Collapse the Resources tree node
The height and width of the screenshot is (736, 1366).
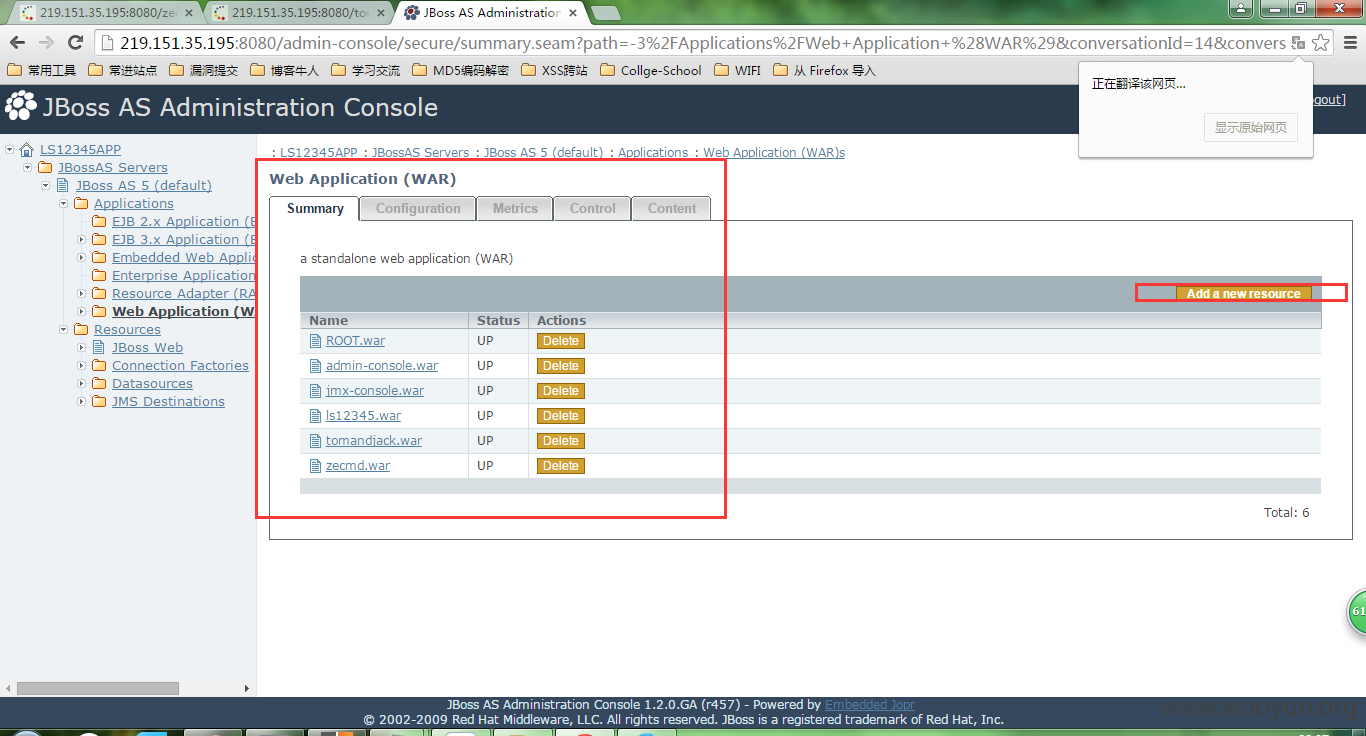[x=64, y=330]
